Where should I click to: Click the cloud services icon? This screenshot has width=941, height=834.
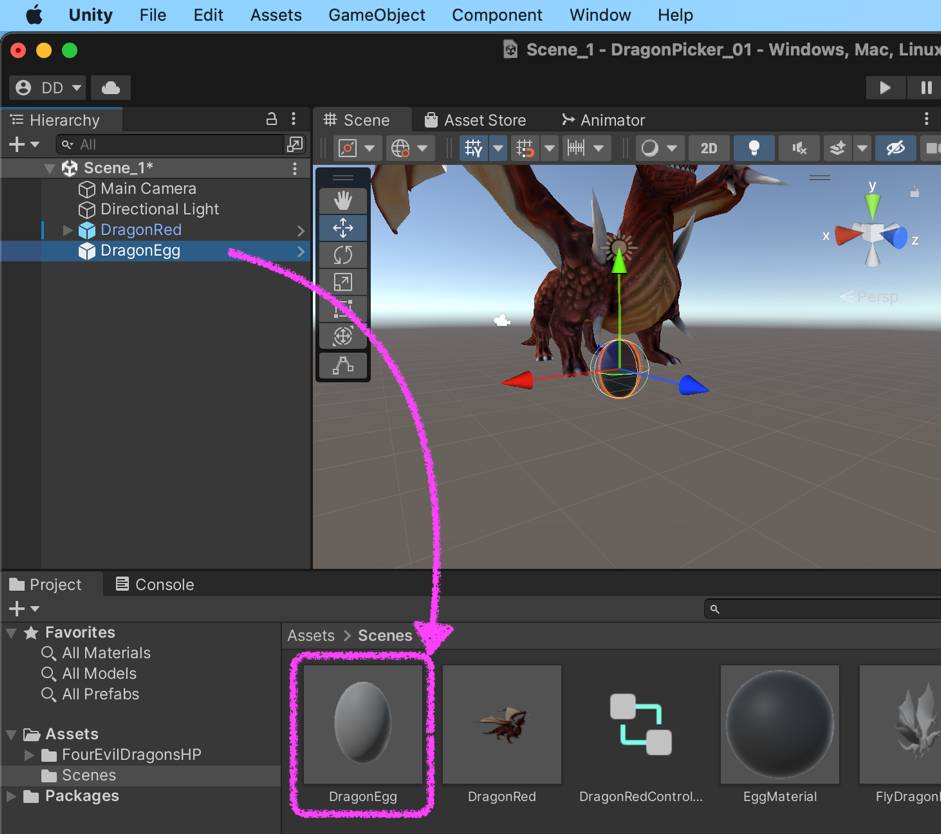tap(111, 88)
